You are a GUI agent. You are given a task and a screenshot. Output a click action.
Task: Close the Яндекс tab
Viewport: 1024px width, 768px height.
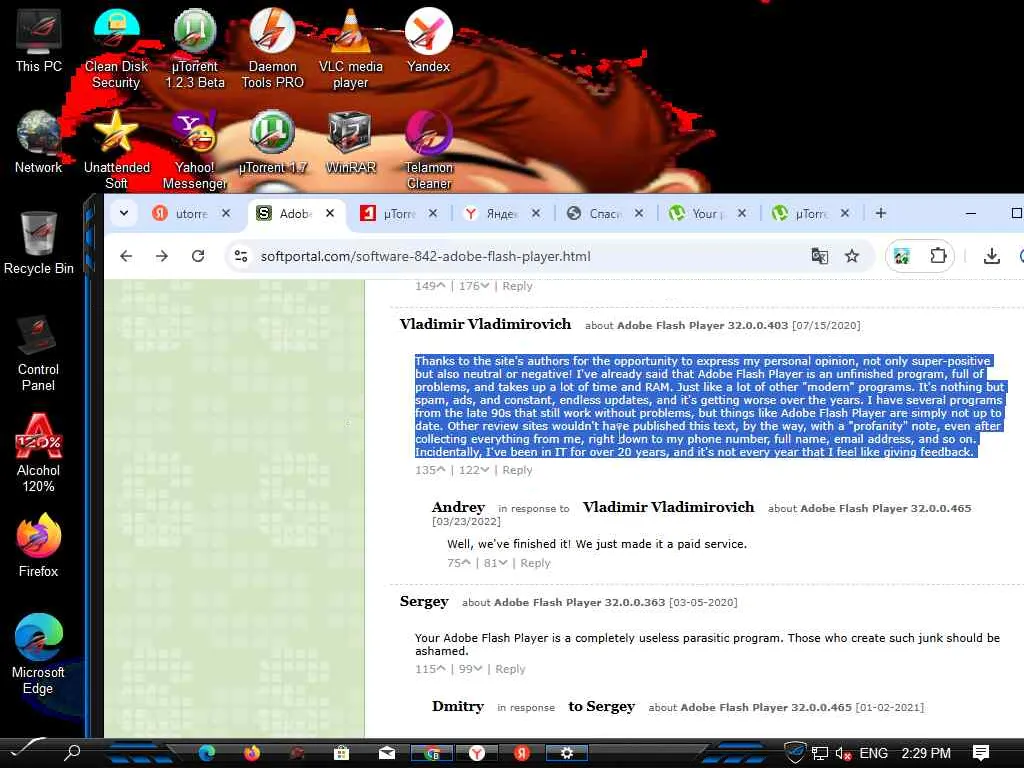536,214
